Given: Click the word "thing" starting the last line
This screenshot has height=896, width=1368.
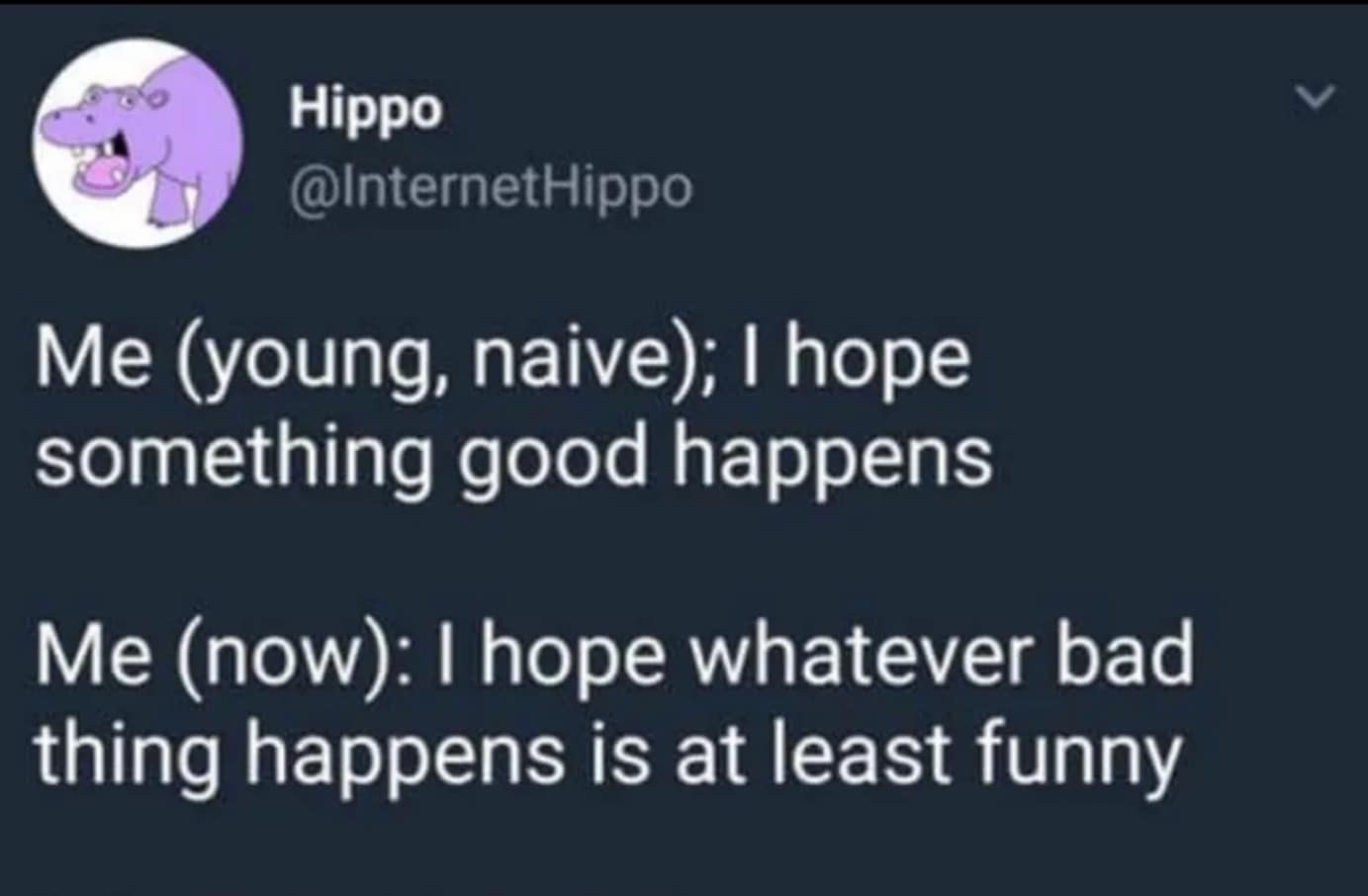Looking at the screenshot, I should click(128, 753).
